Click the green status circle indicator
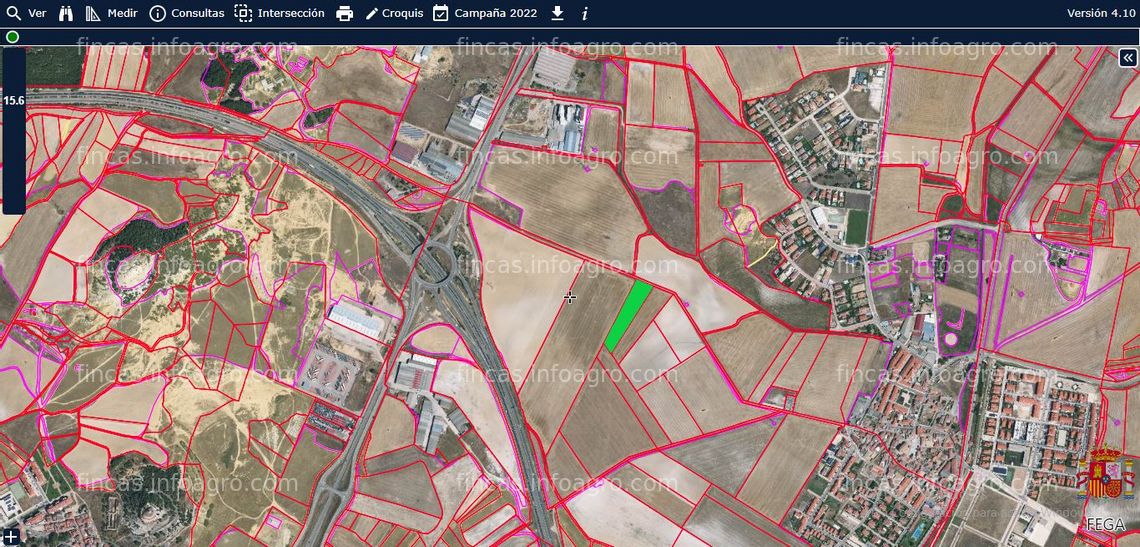The height and width of the screenshot is (547, 1140). point(12,37)
